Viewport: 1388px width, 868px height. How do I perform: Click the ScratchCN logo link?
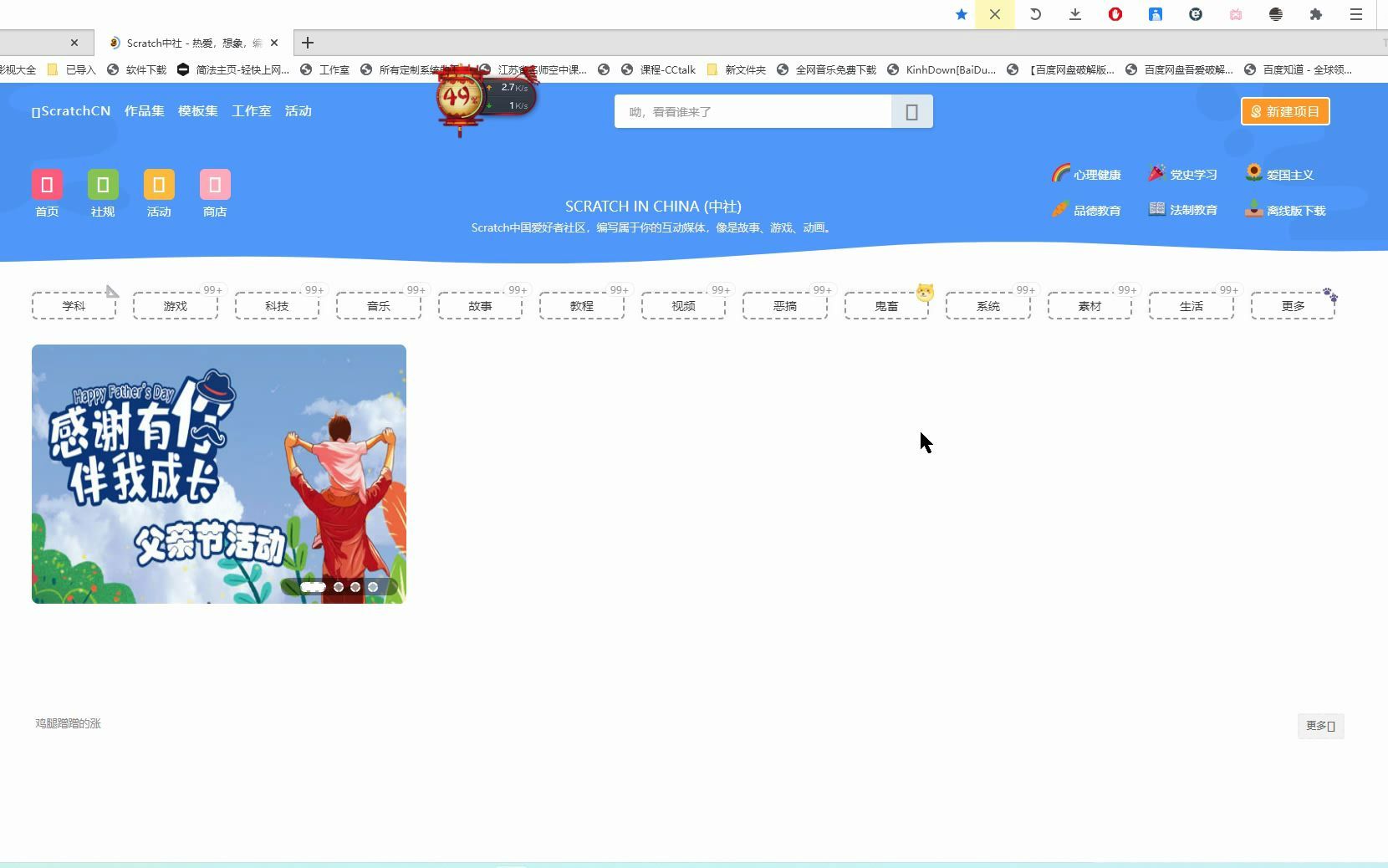71,111
